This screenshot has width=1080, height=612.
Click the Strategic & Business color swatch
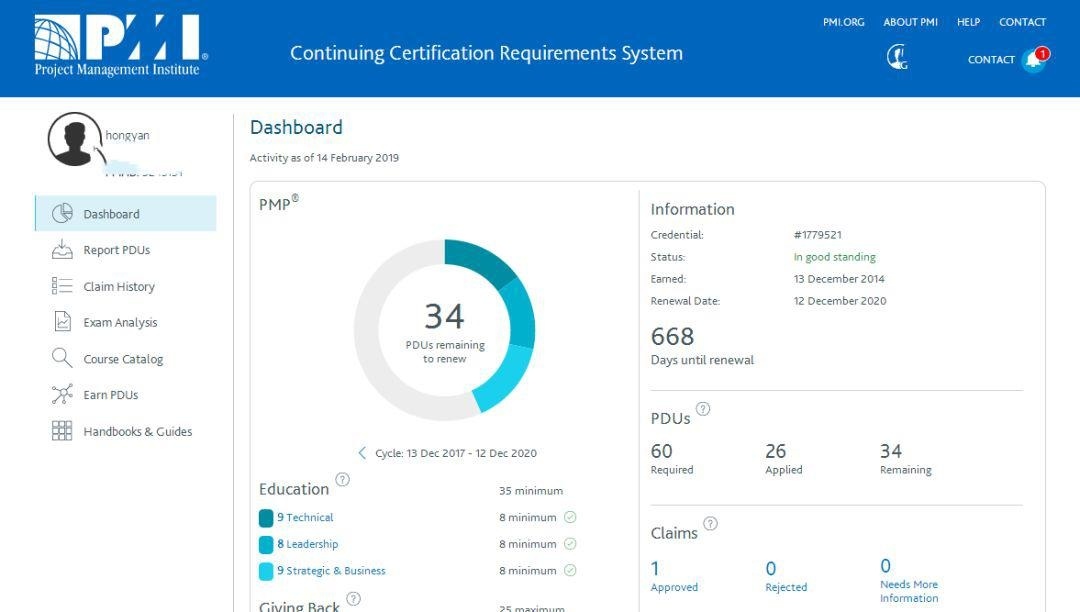click(x=266, y=571)
